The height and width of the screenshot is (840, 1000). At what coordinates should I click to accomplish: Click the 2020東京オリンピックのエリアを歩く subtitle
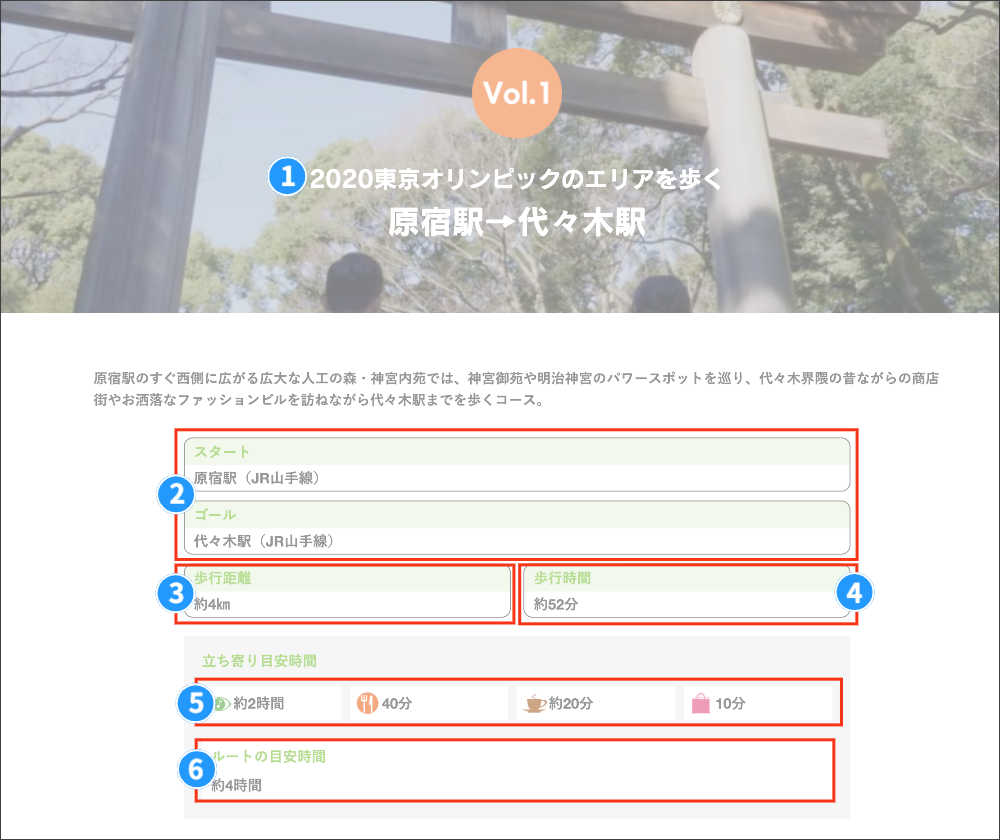[x=515, y=180]
